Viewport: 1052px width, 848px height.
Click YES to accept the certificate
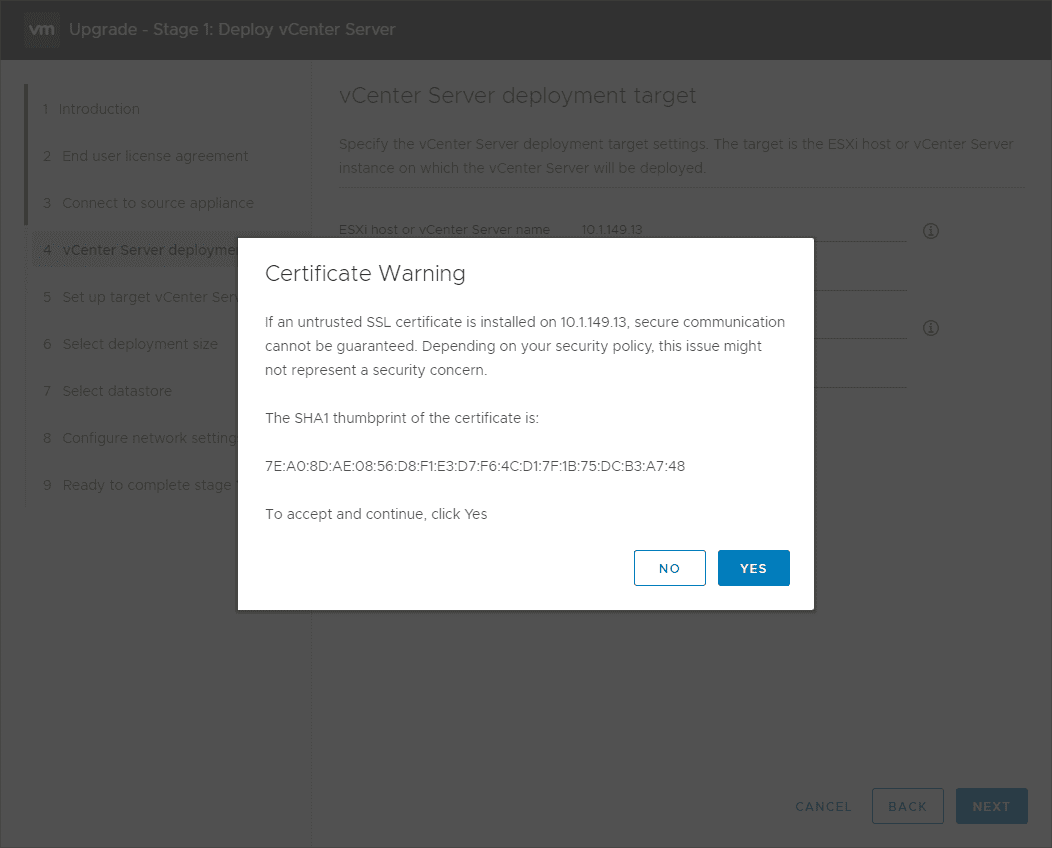coord(753,568)
